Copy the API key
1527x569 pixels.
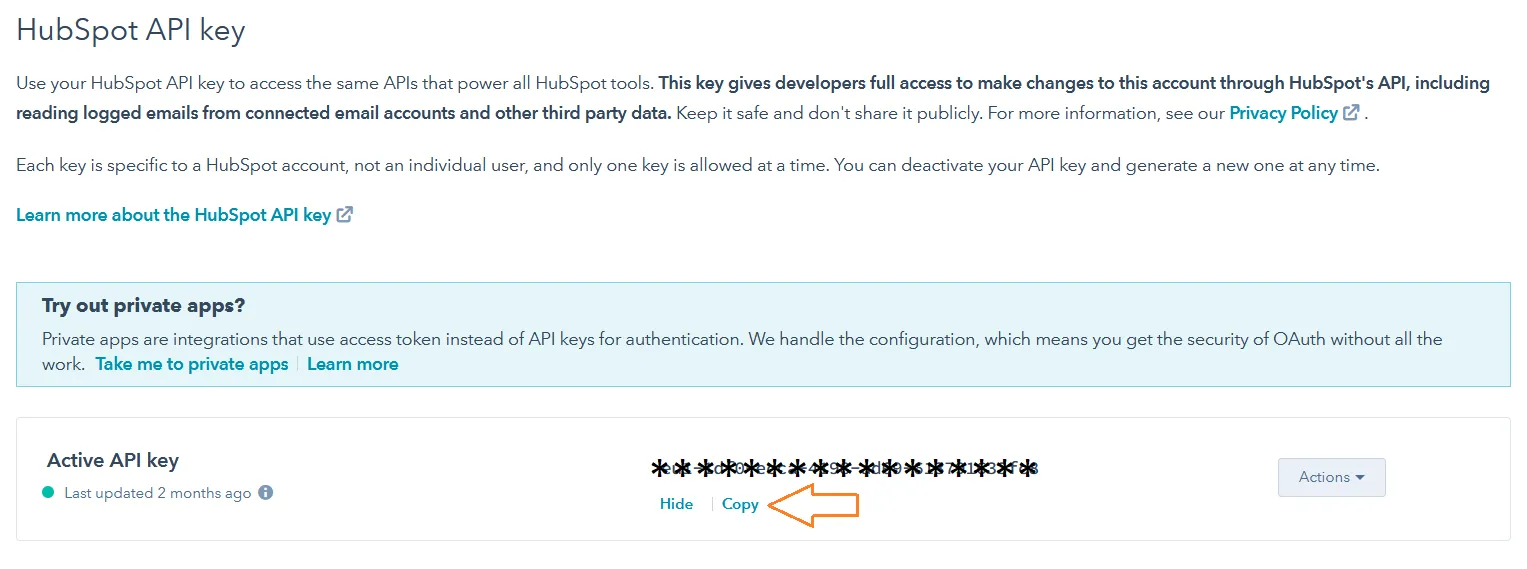click(740, 504)
